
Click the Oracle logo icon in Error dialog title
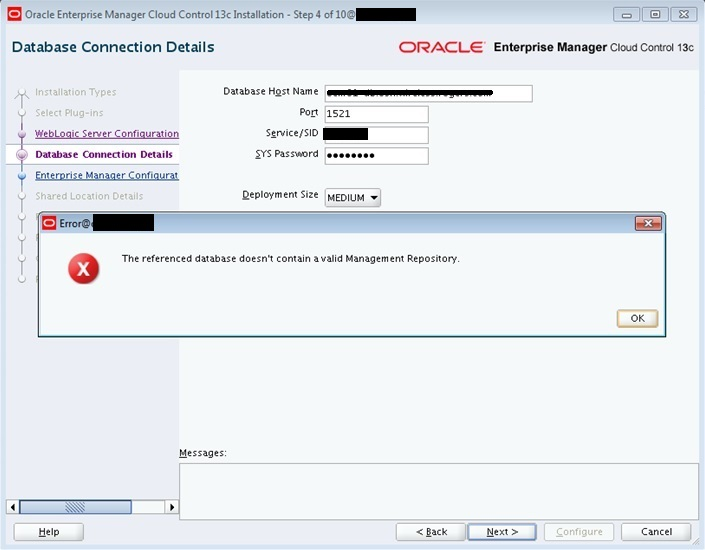pos(49,223)
